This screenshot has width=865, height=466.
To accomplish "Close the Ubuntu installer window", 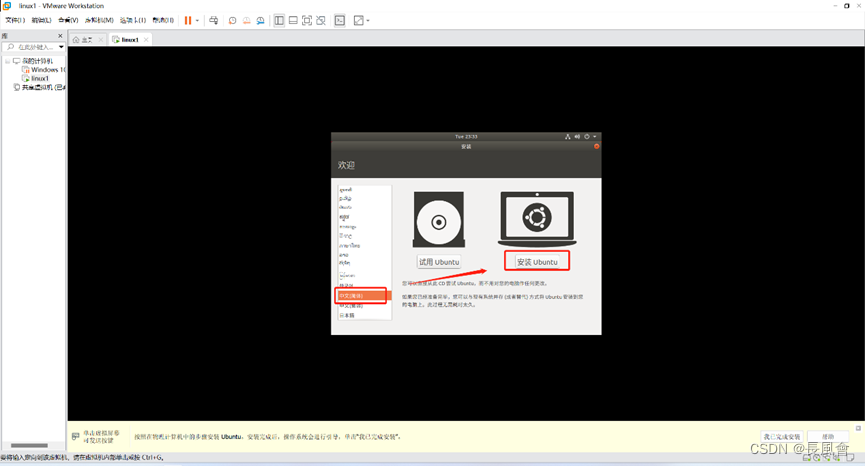I will coord(596,146).
